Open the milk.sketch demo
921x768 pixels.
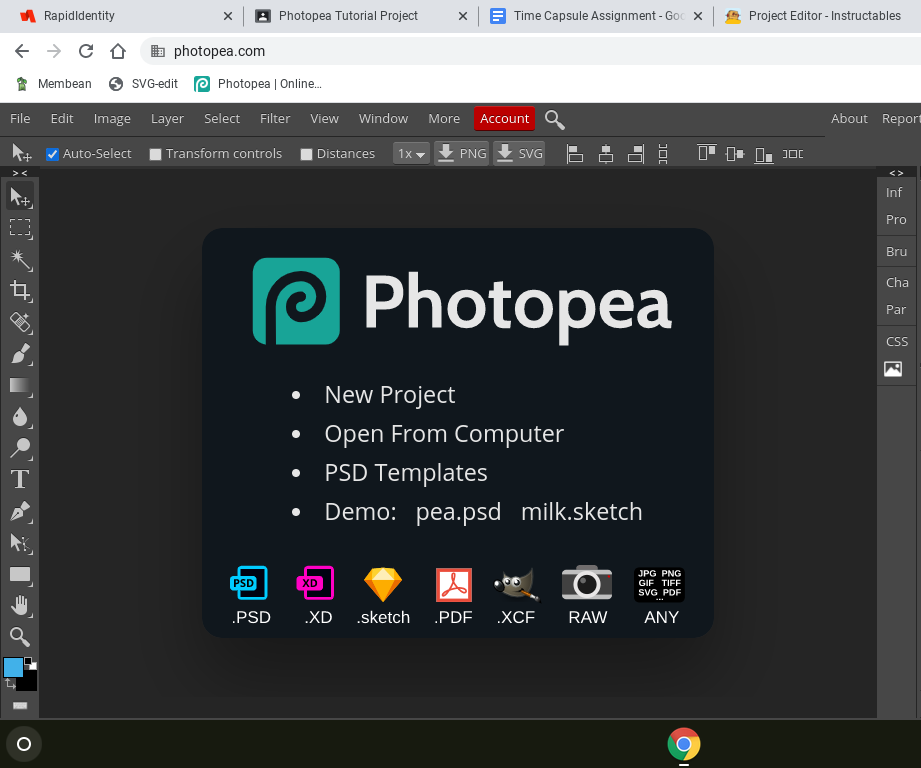coord(581,512)
